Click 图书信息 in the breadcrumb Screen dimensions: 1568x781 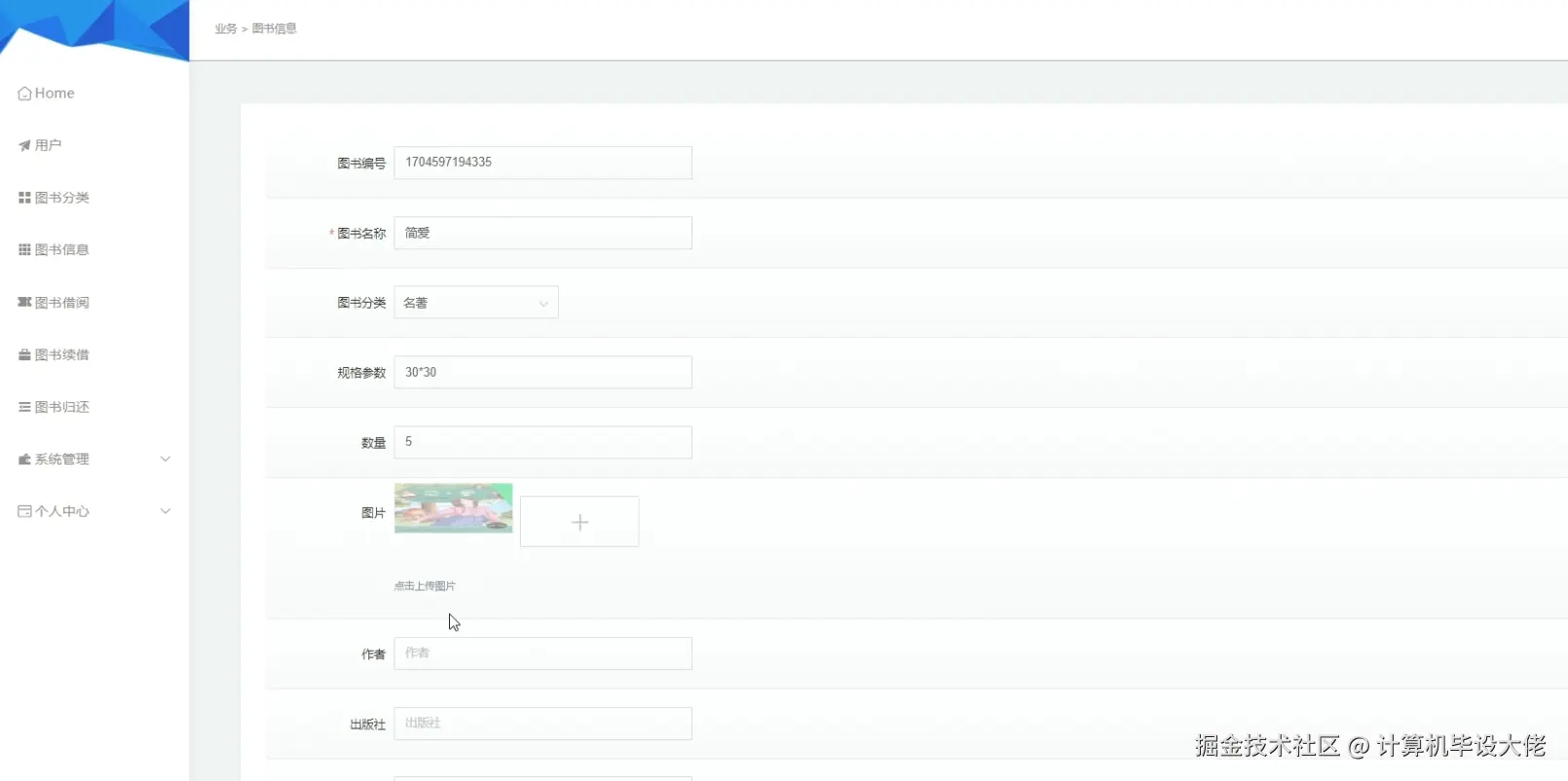(275, 29)
